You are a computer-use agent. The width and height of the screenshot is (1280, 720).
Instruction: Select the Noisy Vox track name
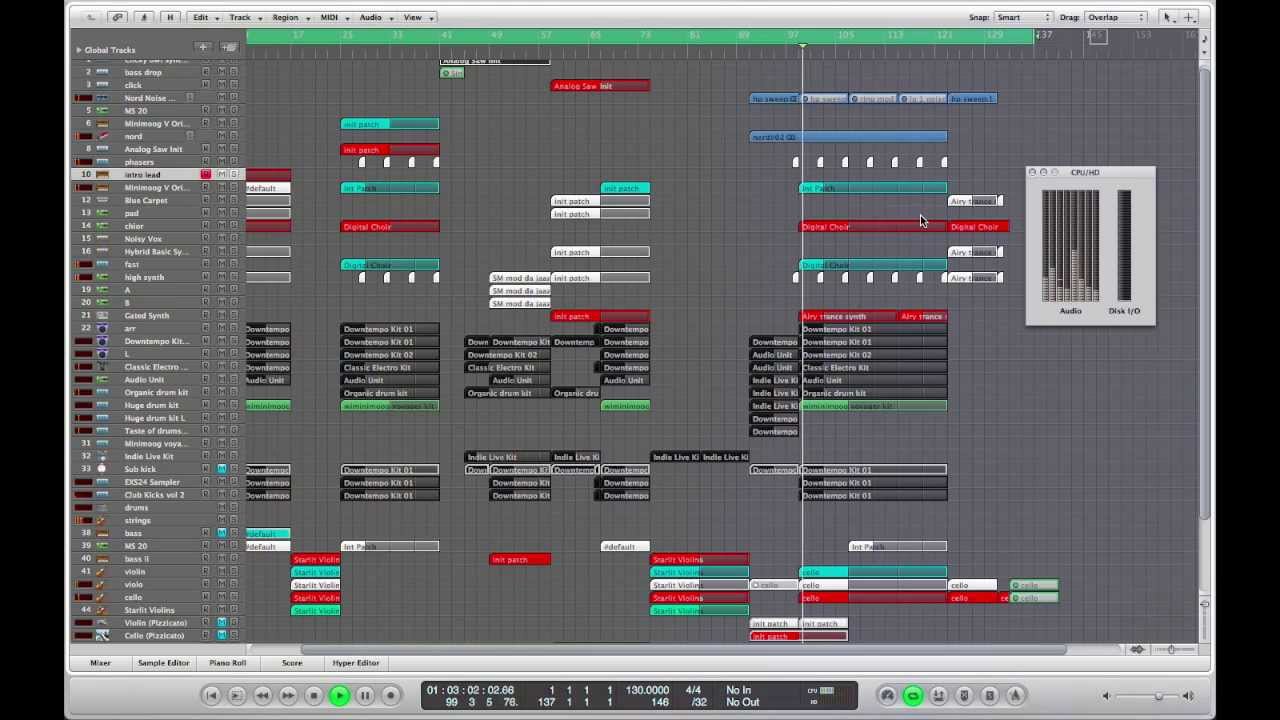pos(143,239)
